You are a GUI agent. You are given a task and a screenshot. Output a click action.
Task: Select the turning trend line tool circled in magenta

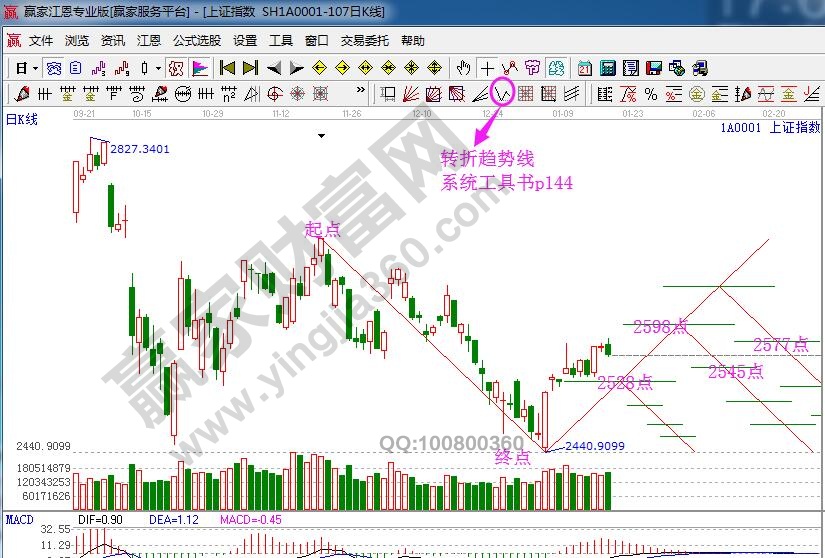click(x=502, y=95)
